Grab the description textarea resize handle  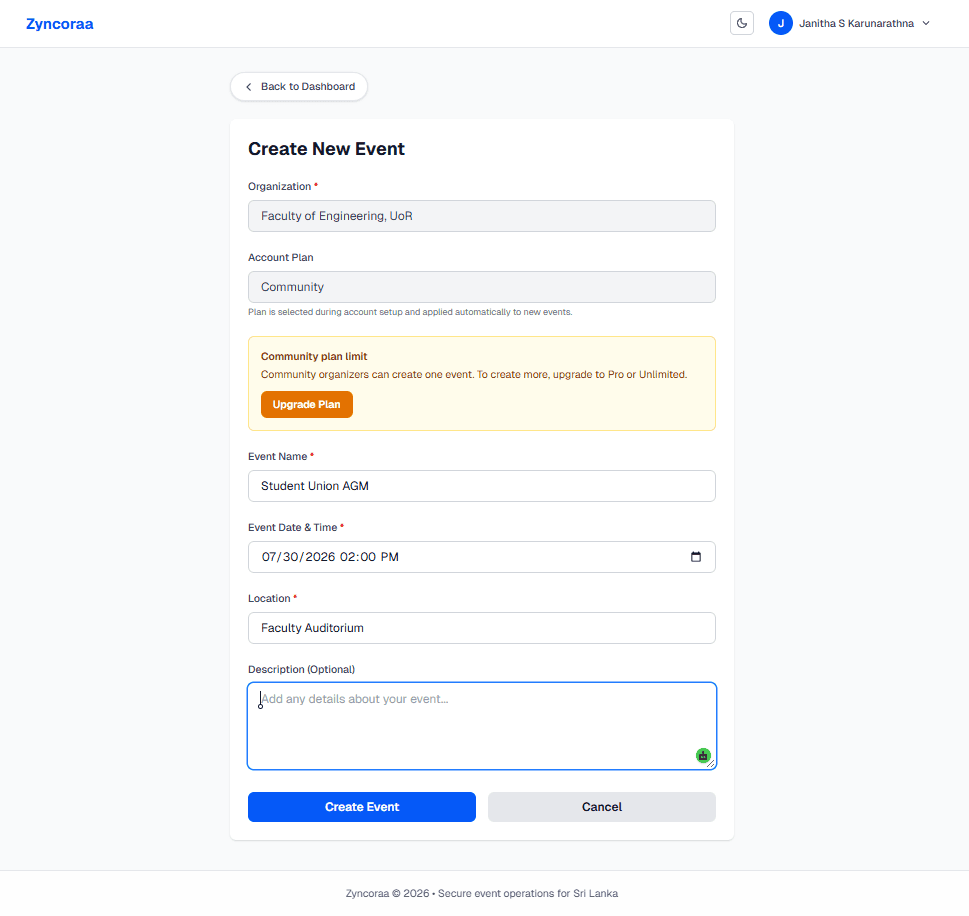(711, 765)
